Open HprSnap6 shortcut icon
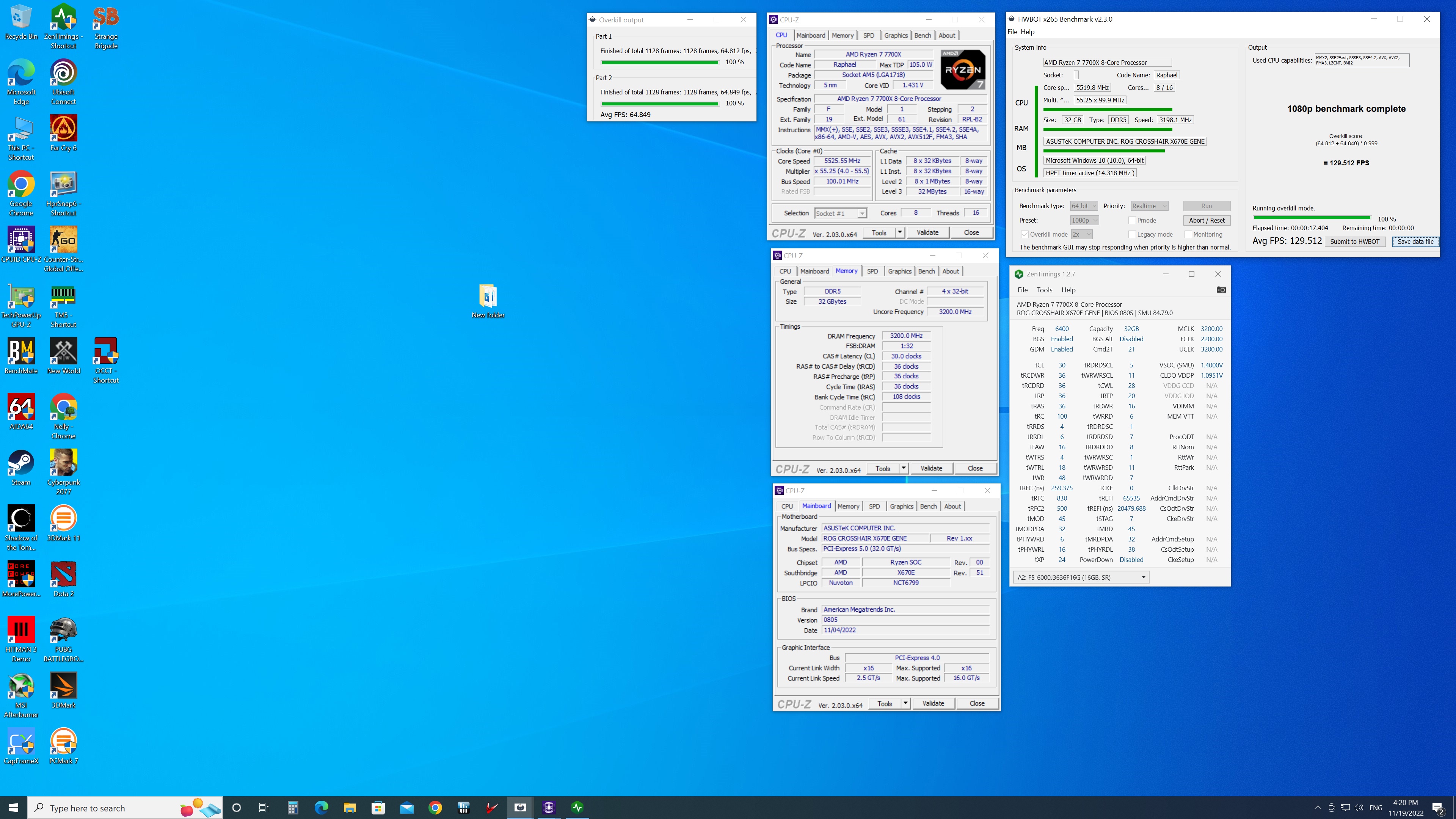The width and height of the screenshot is (1456, 819). coord(63,194)
